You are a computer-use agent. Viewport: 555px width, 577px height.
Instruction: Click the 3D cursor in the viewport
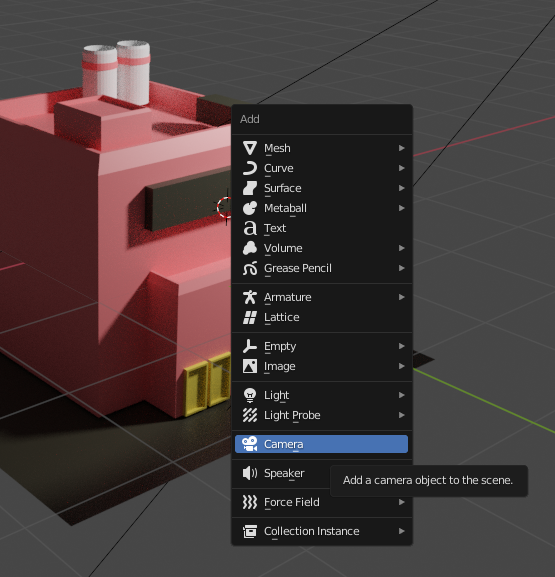pos(225,208)
